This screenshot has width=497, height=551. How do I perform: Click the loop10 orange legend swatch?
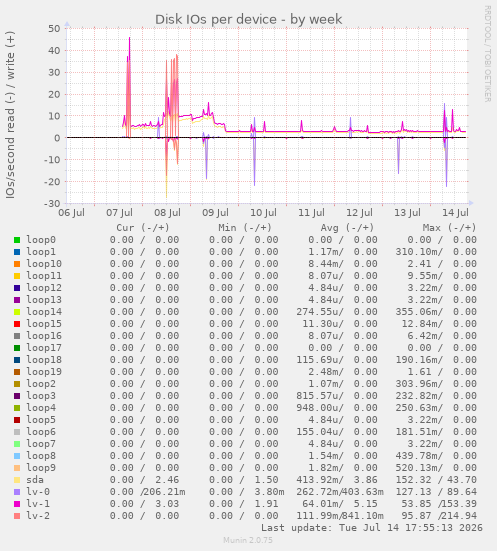click(17, 264)
